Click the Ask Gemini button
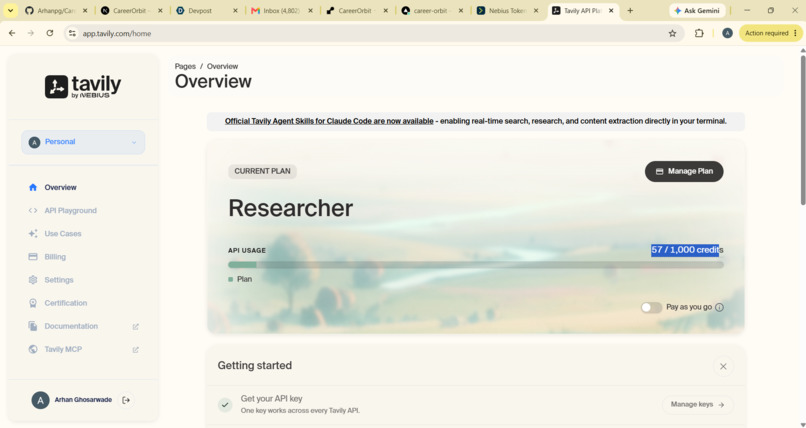The image size is (806, 428). click(698, 10)
